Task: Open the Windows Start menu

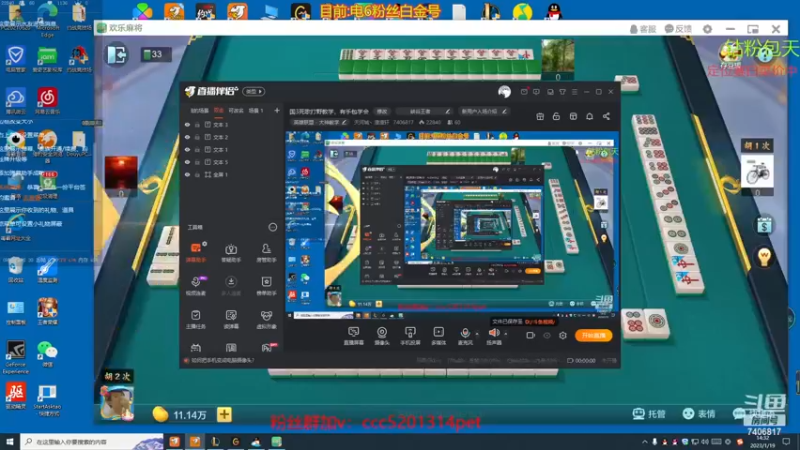Action: pyautogui.click(x=10, y=441)
